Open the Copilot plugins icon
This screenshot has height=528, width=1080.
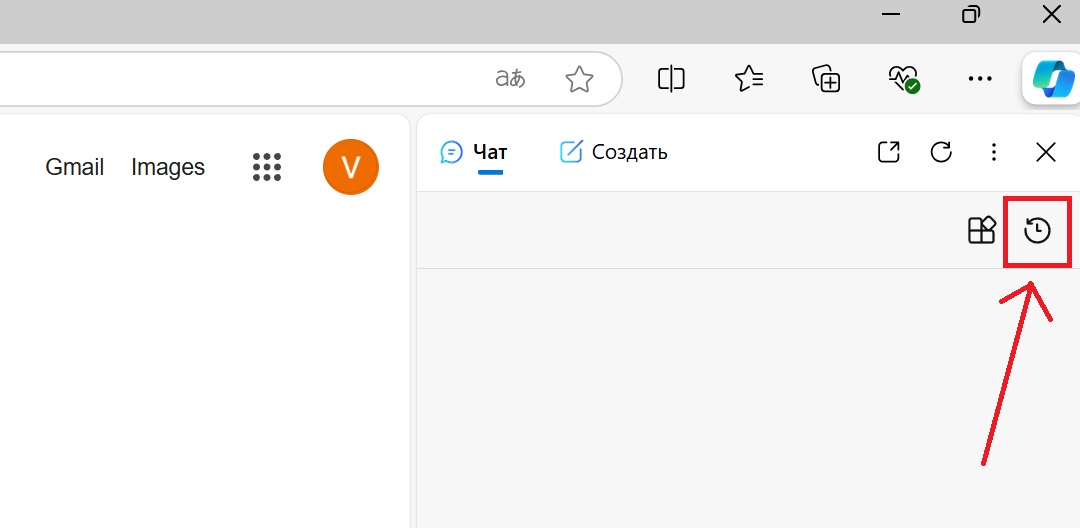pyautogui.click(x=982, y=231)
